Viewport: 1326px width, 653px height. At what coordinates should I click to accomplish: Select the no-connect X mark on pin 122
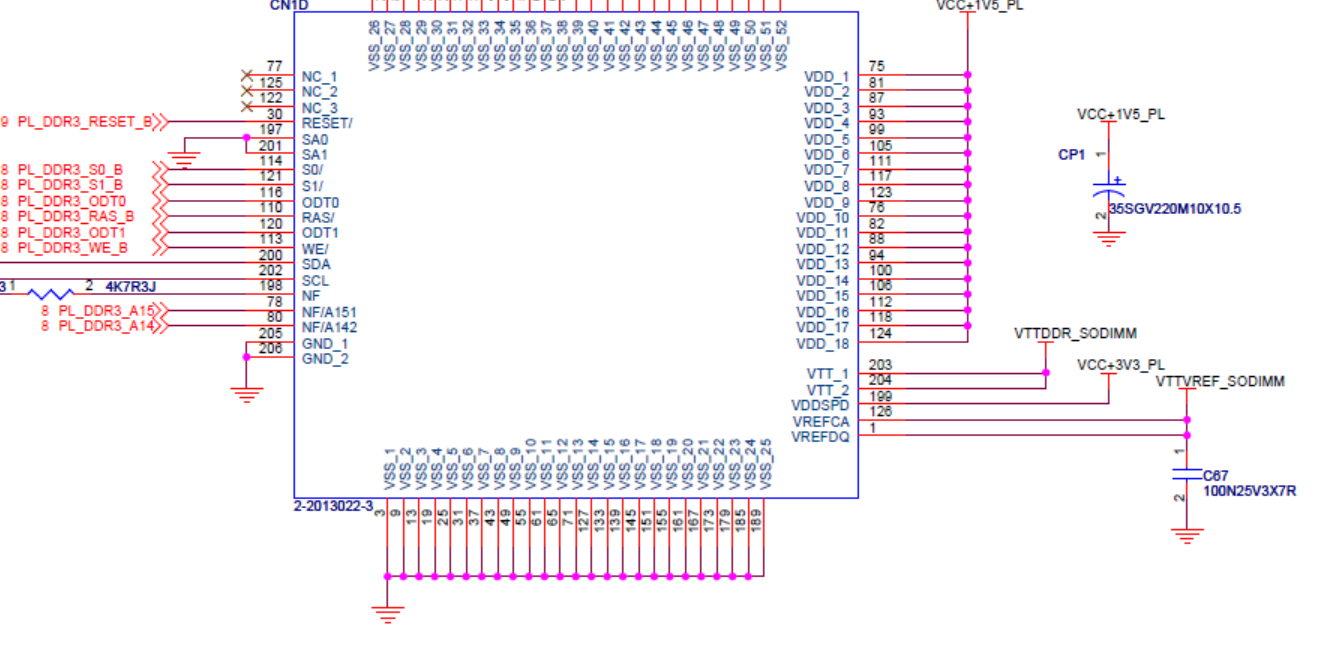247,107
